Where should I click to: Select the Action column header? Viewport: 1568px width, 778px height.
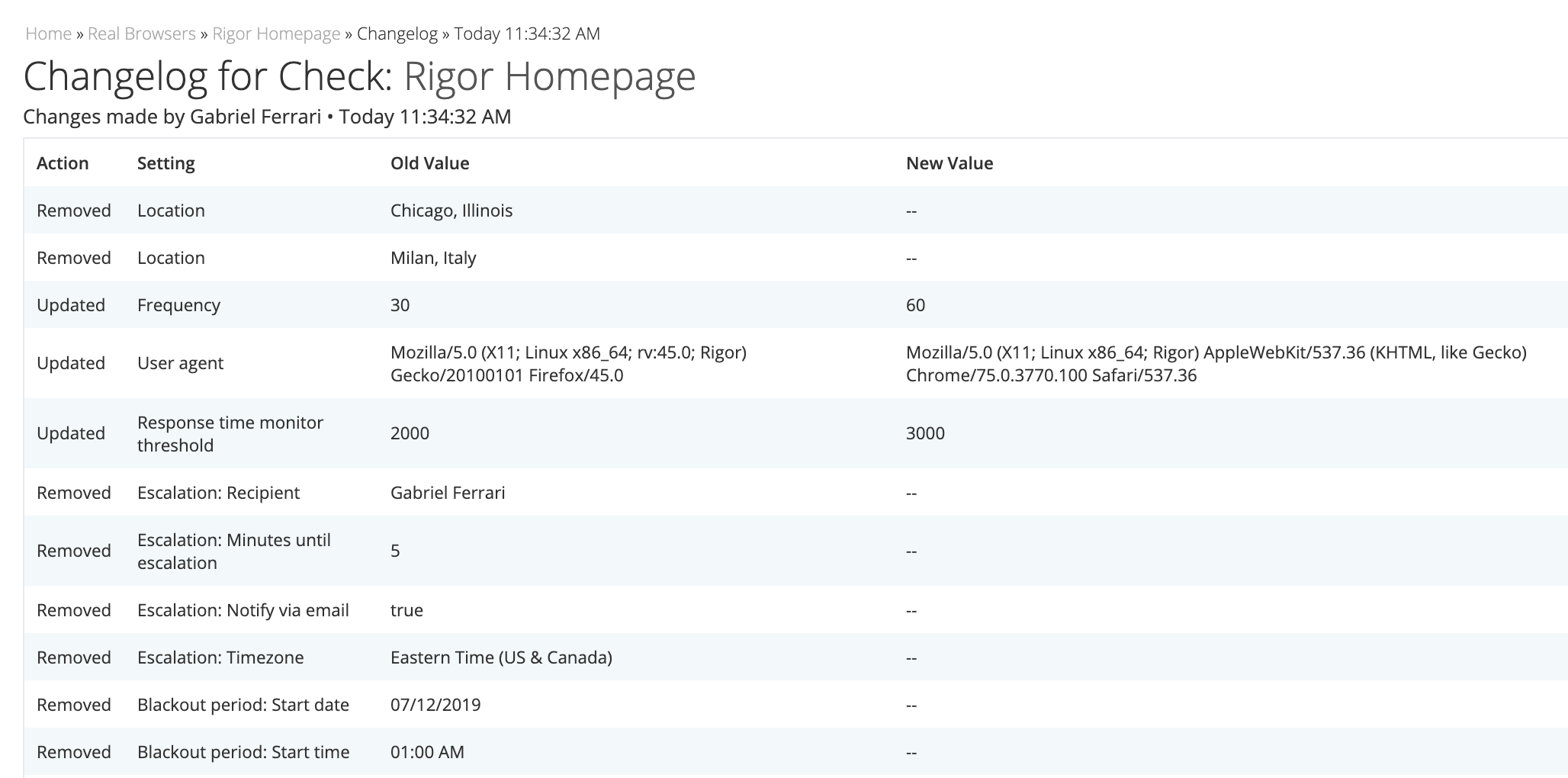pyautogui.click(x=63, y=163)
